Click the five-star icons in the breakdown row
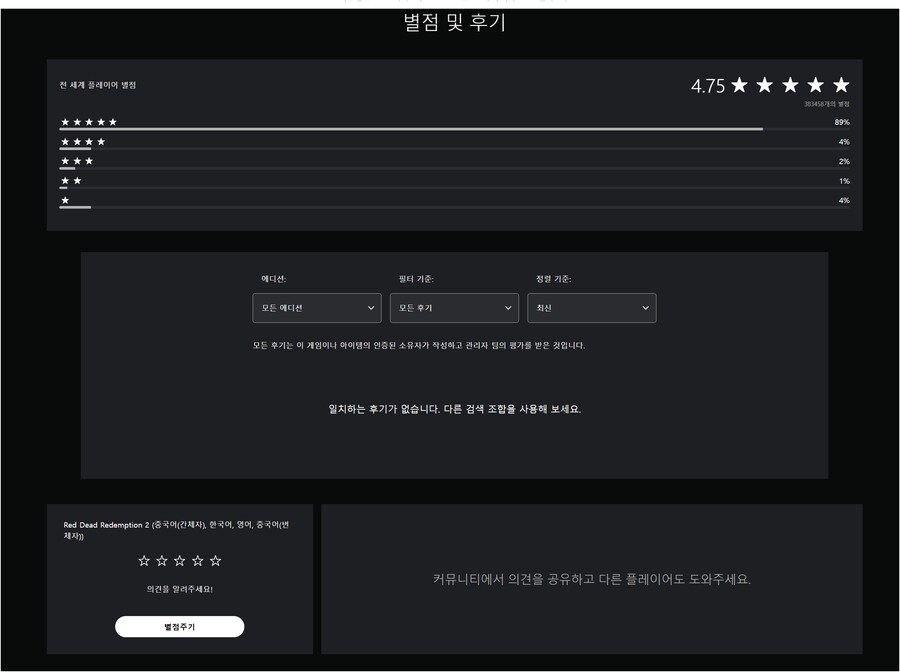This screenshot has height=672, width=900. (x=89, y=122)
